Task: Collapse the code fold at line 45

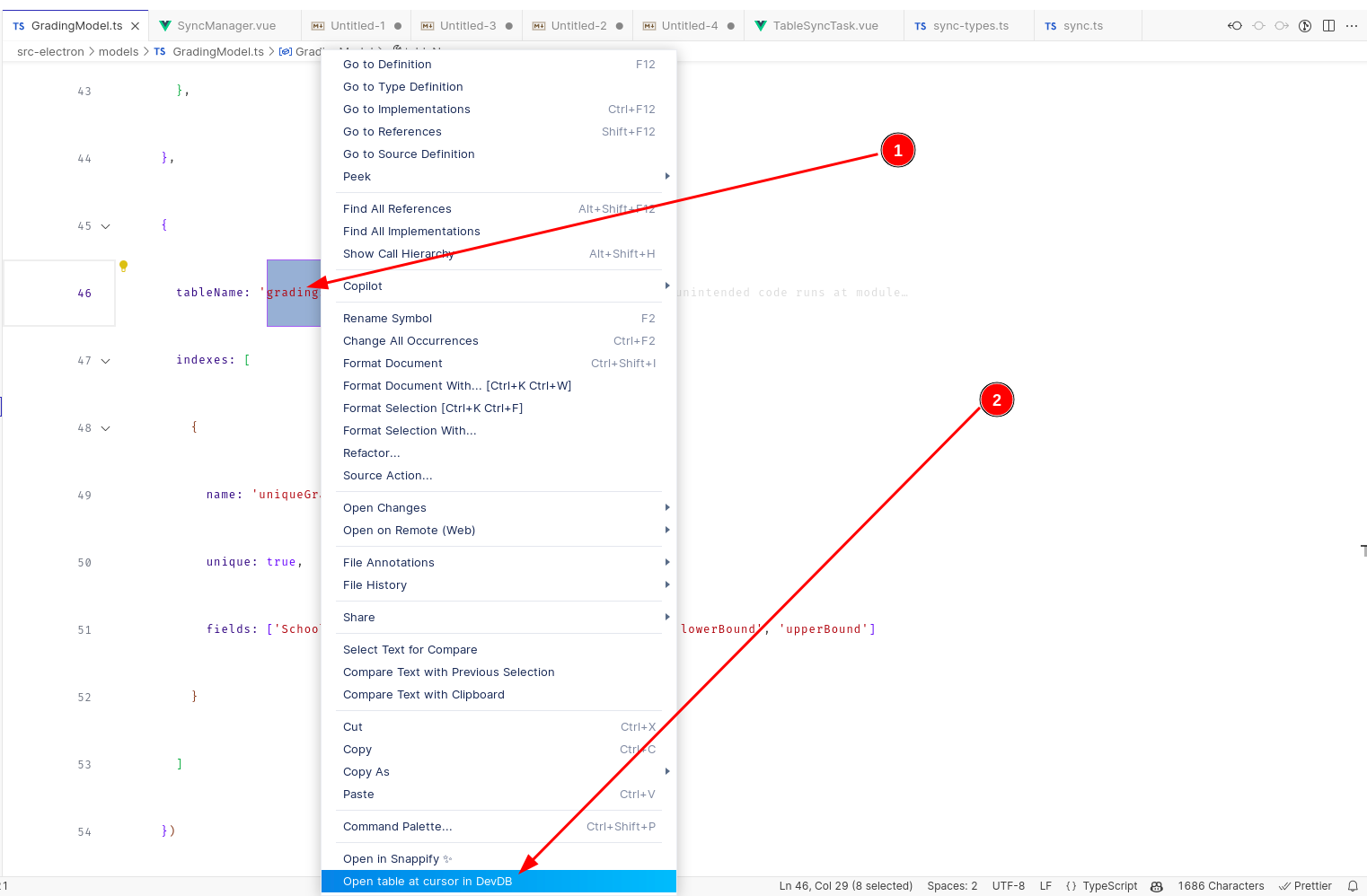Action: coord(105,226)
